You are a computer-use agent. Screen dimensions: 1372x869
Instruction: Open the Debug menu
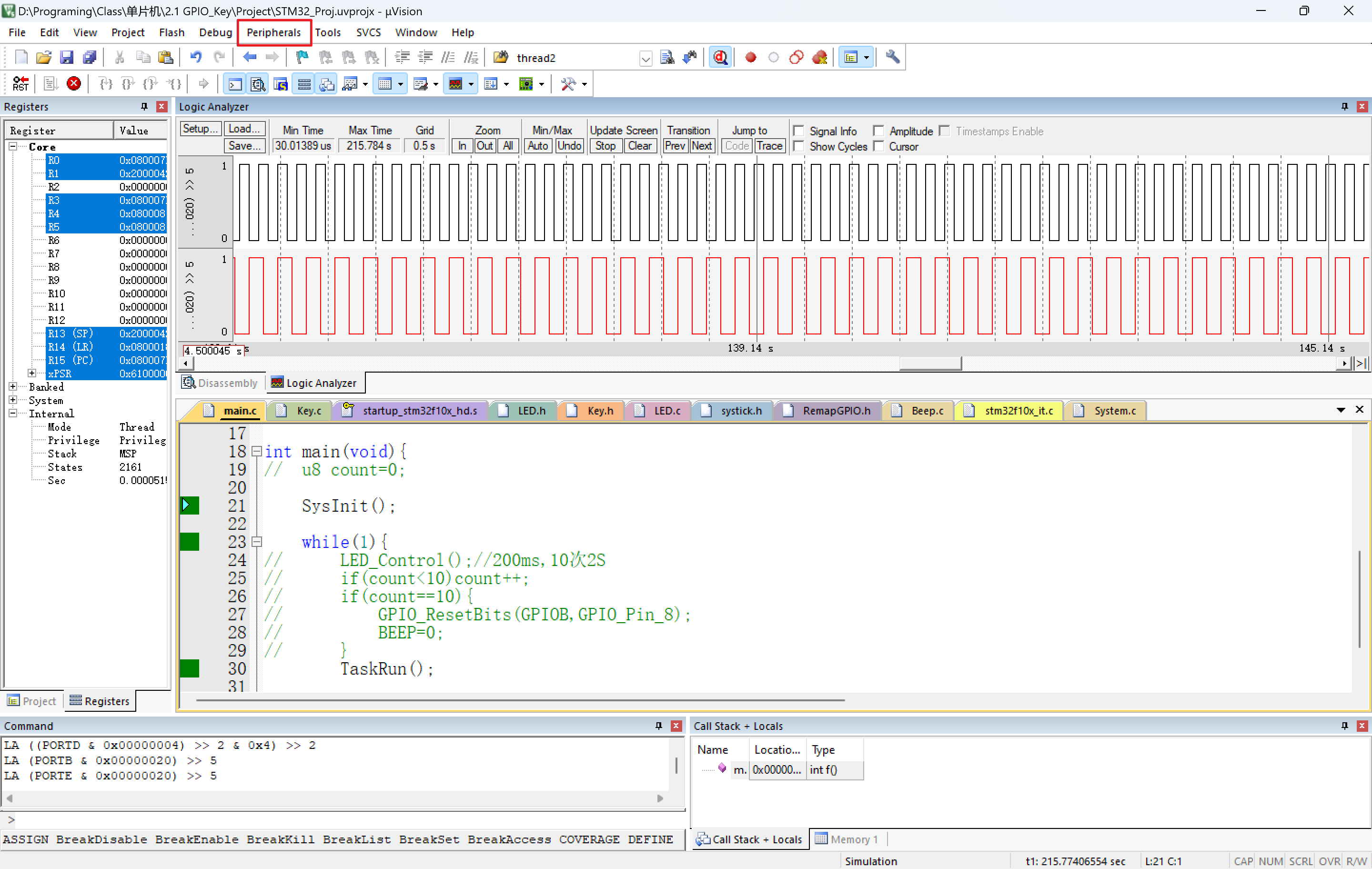(215, 32)
